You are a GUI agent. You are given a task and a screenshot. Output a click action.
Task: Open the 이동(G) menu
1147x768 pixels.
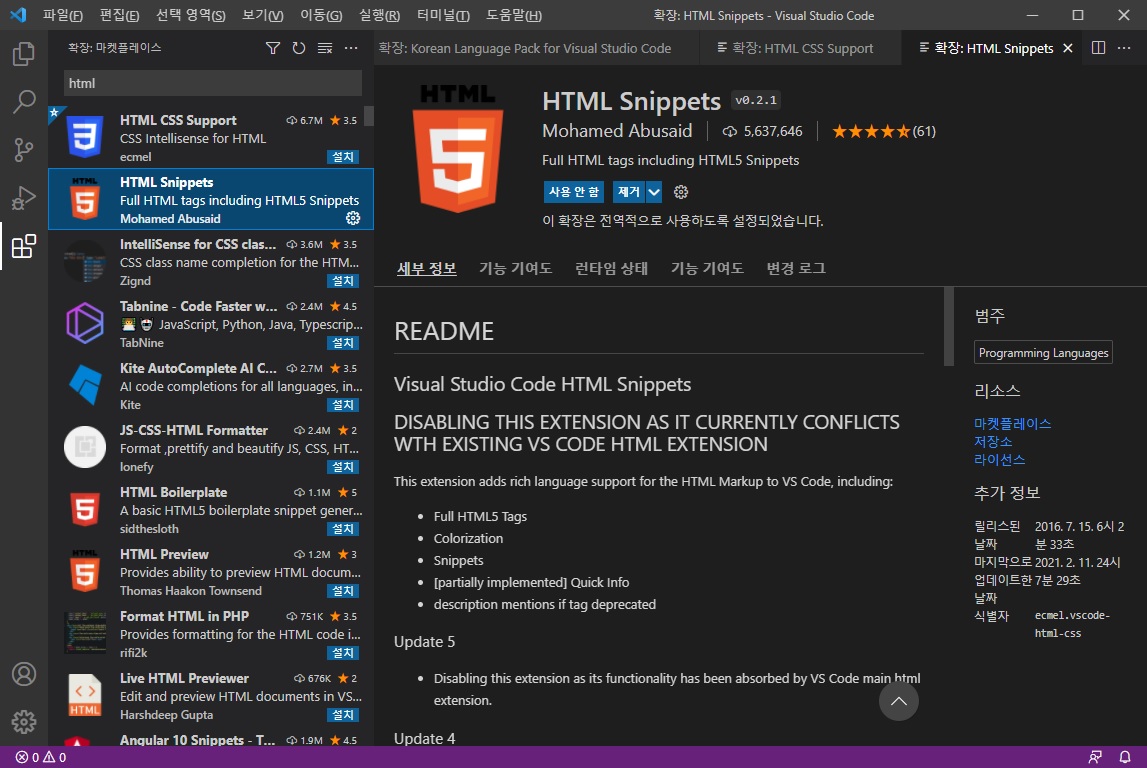pyautogui.click(x=321, y=15)
